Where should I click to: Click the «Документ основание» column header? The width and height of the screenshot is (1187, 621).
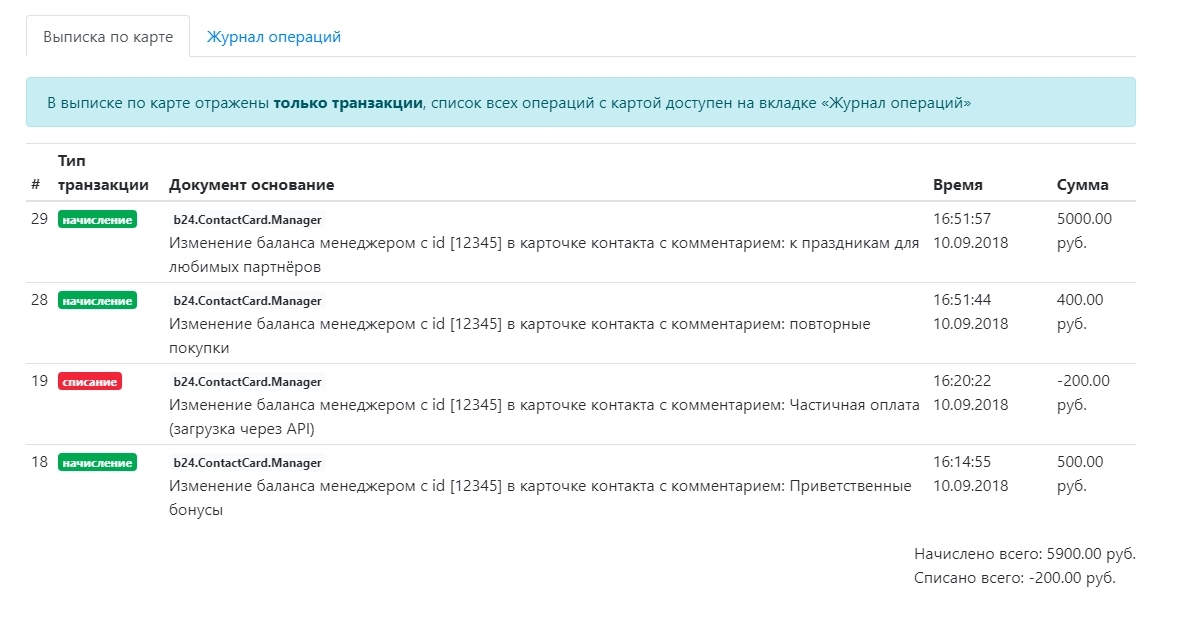[x=252, y=184]
